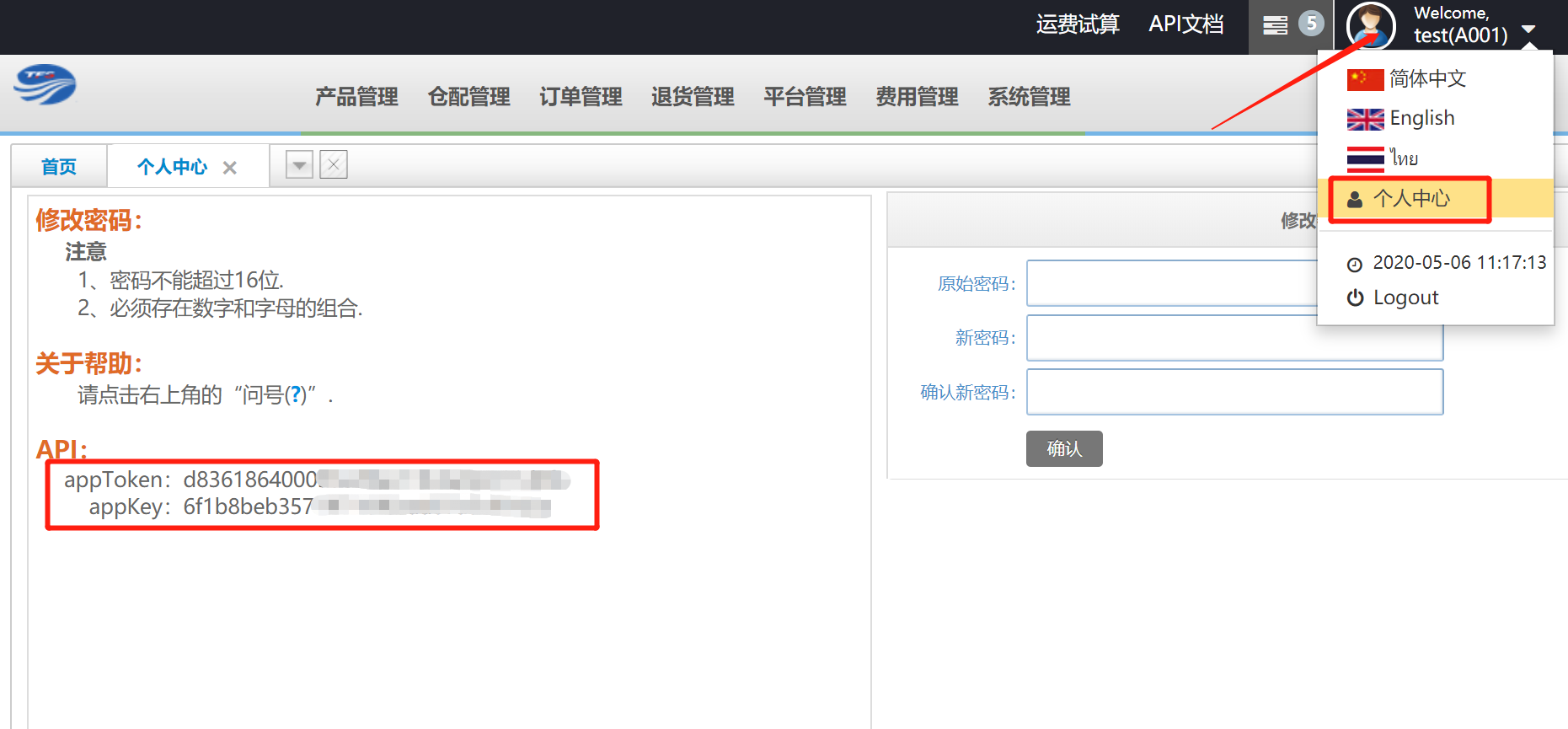Switch to the 首页 tab
1568x729 pixels.
[59, 167]
